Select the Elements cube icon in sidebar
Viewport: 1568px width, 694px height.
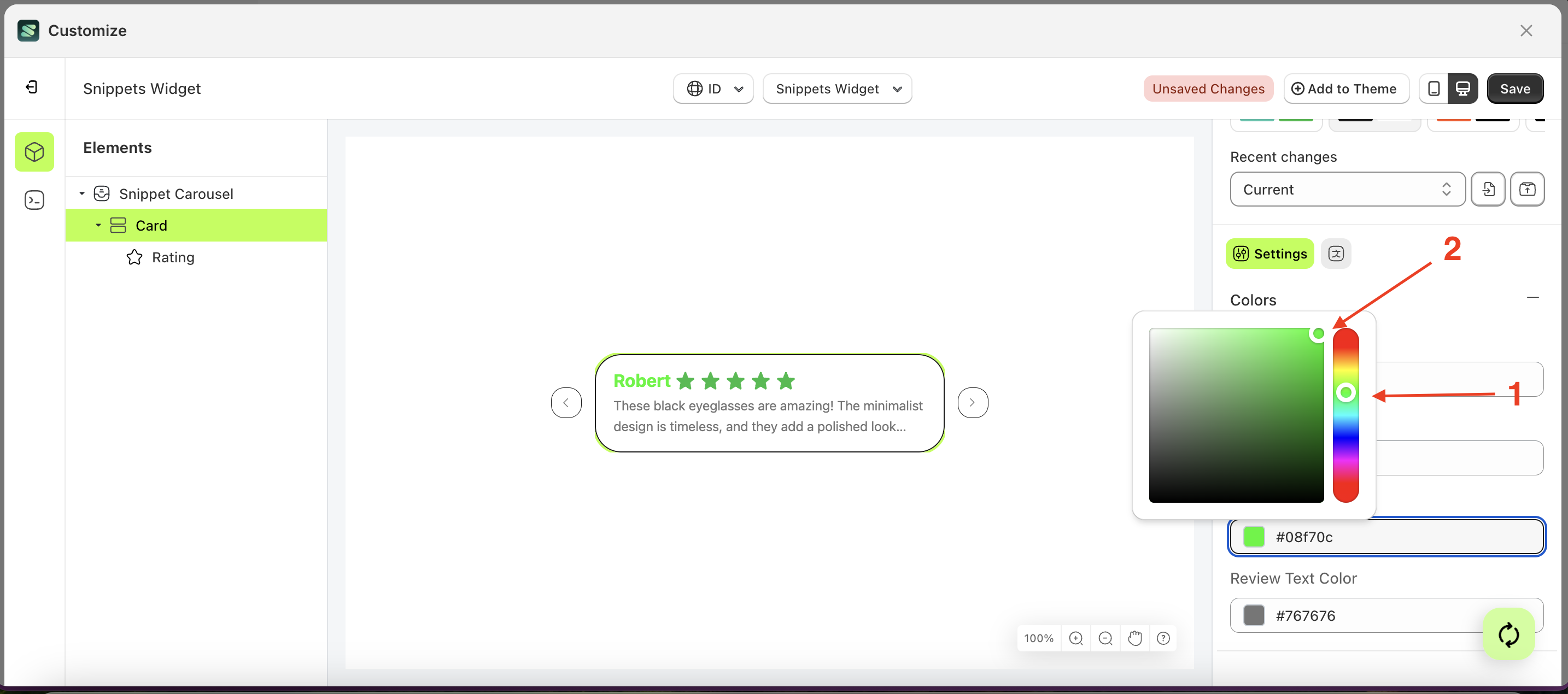click(34, 151)
